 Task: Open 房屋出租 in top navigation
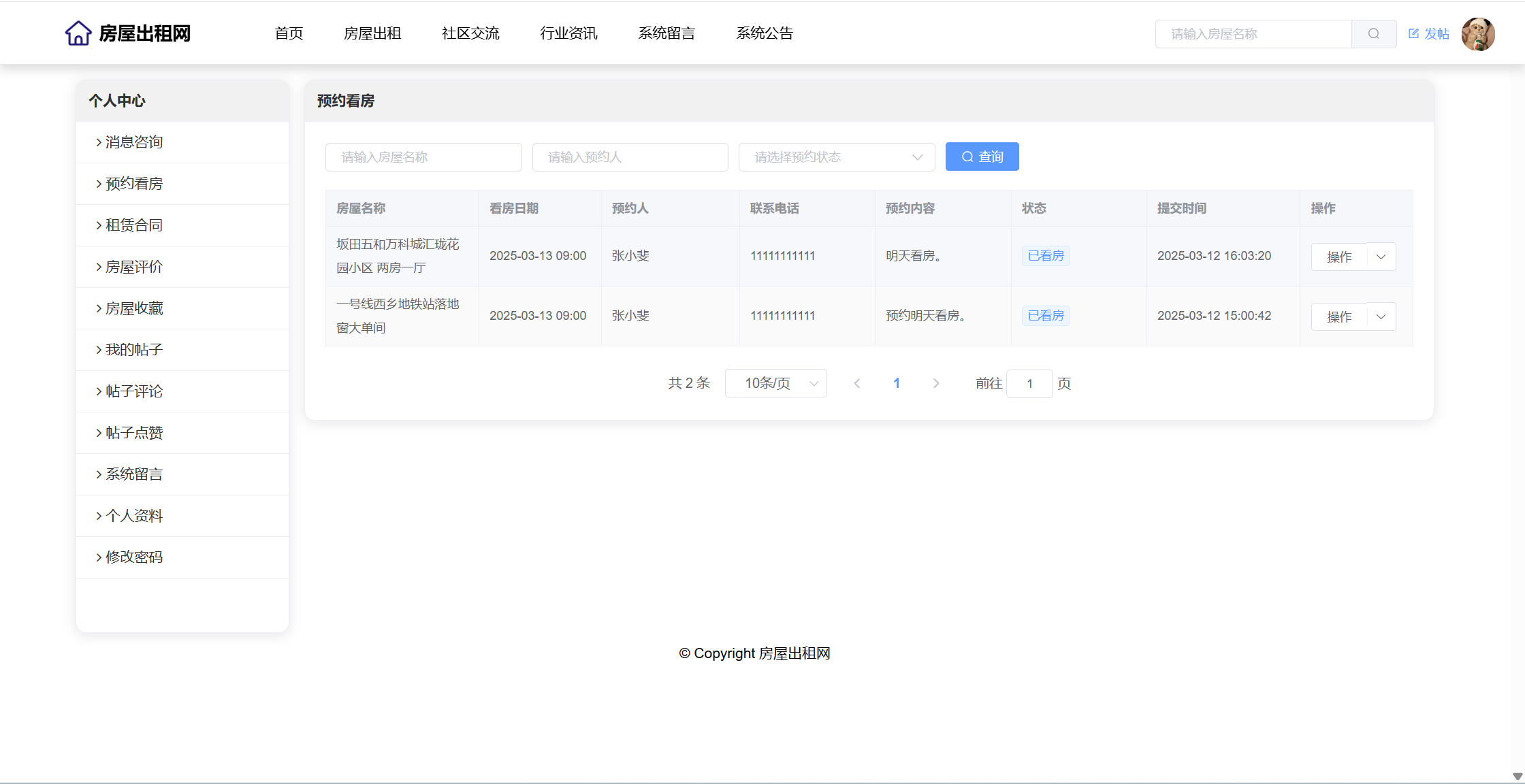pyautogui.click(x=372, y=33)
